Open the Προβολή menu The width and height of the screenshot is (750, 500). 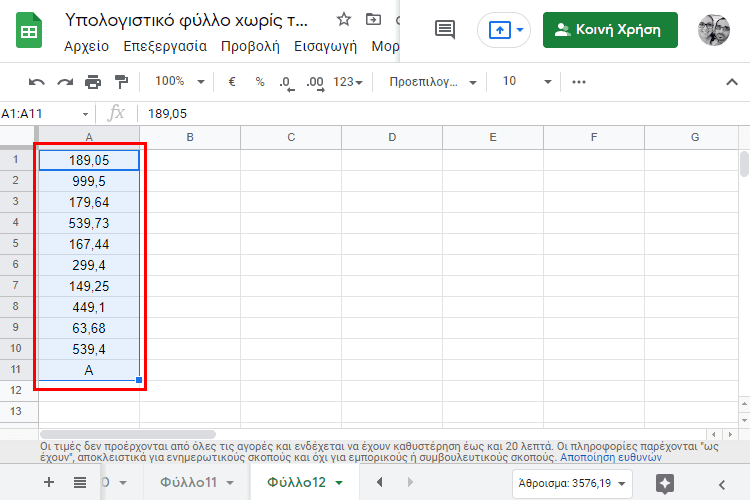coord(250,46)
